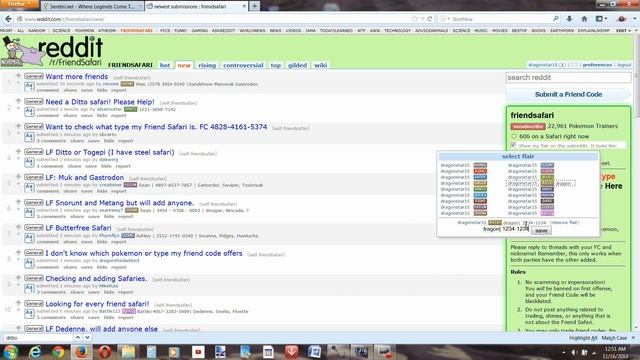Toggle Highlight All in find bar
Image resolution: width=640 pixels, height=360 pixels.
[x=583, y=338]
